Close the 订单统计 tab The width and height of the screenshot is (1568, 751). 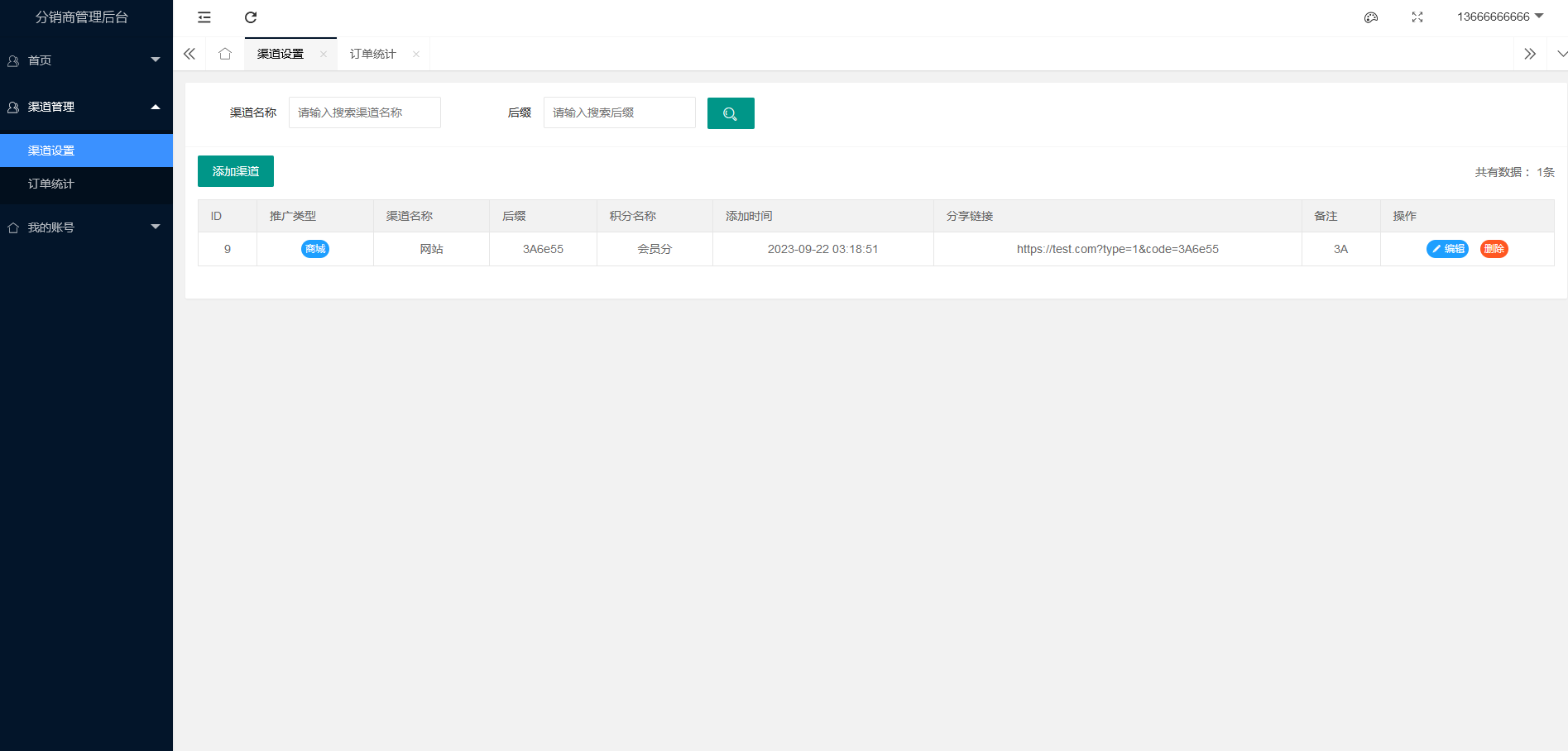click(x=416, y=55)
